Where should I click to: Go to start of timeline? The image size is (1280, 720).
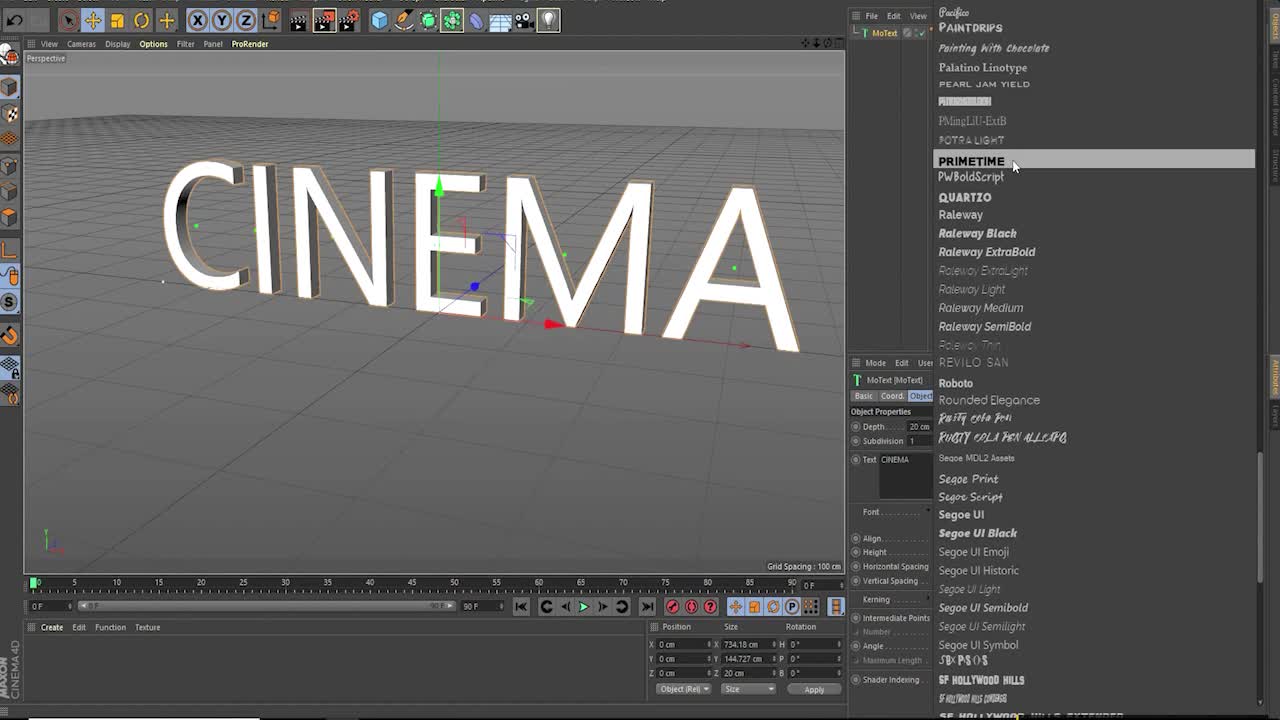point(521,606)
